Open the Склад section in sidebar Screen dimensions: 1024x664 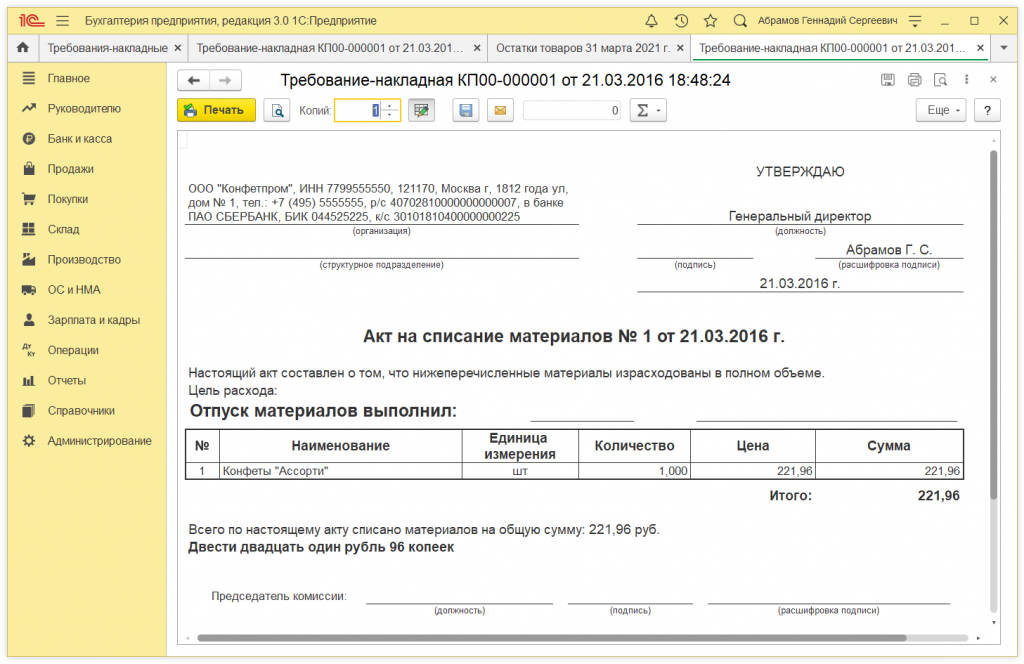tap(63, 229)
